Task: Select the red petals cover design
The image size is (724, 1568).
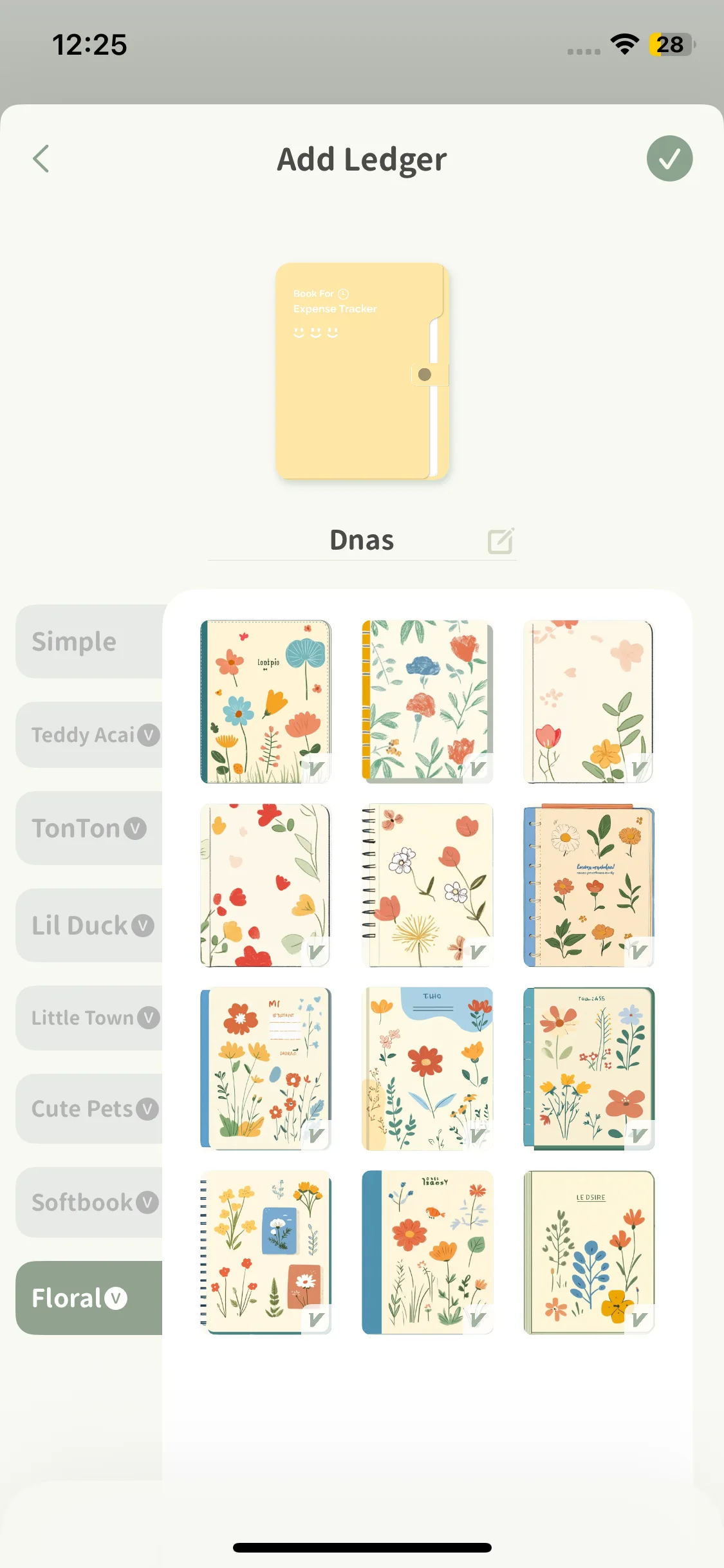Action: (266, 885)
